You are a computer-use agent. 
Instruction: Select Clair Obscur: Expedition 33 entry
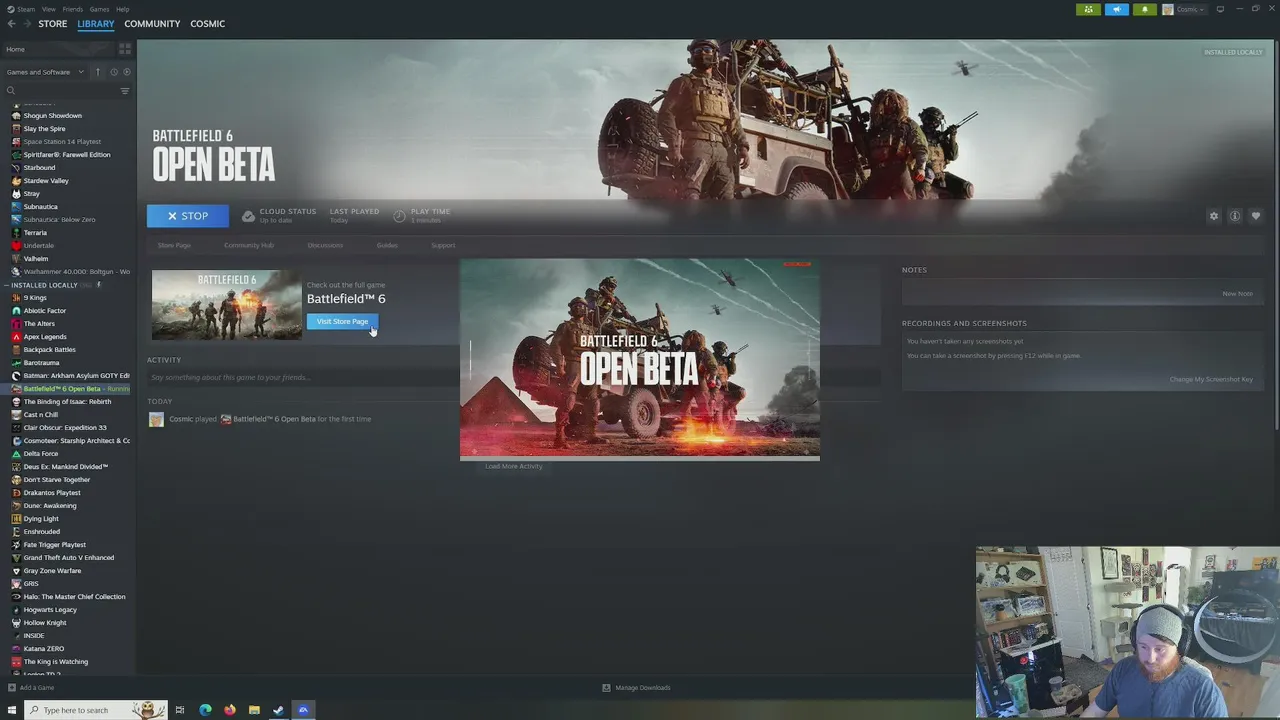point(65,428)
